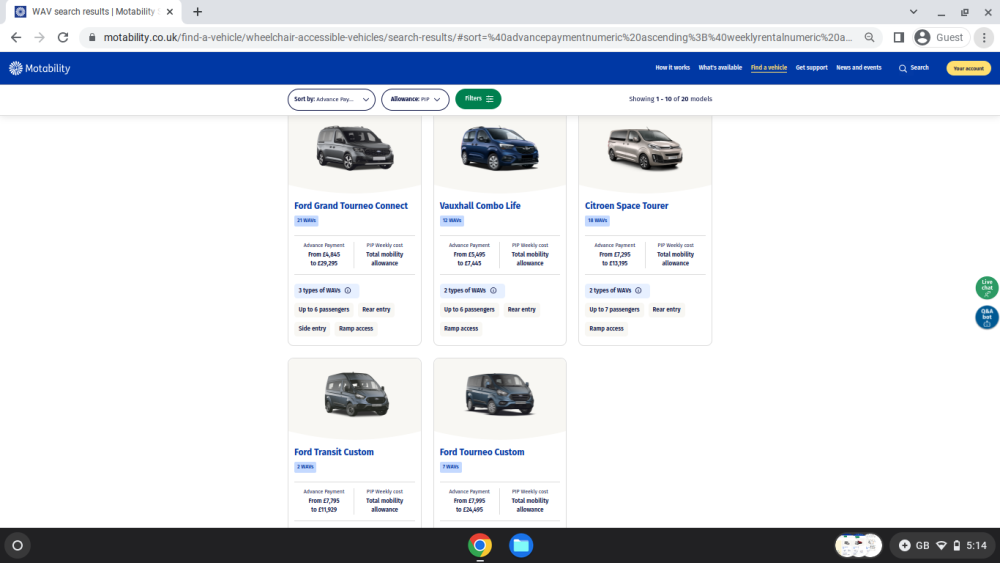1000x563 pixels.
Task: Click Vauxhall Combo Life car image
Action: [499, 148]
